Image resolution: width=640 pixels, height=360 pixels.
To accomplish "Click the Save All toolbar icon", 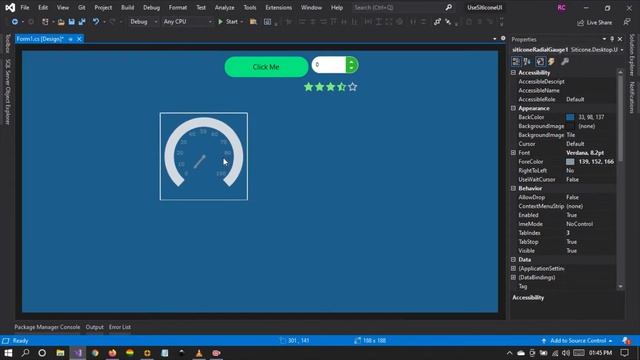I will pos(82,22).
